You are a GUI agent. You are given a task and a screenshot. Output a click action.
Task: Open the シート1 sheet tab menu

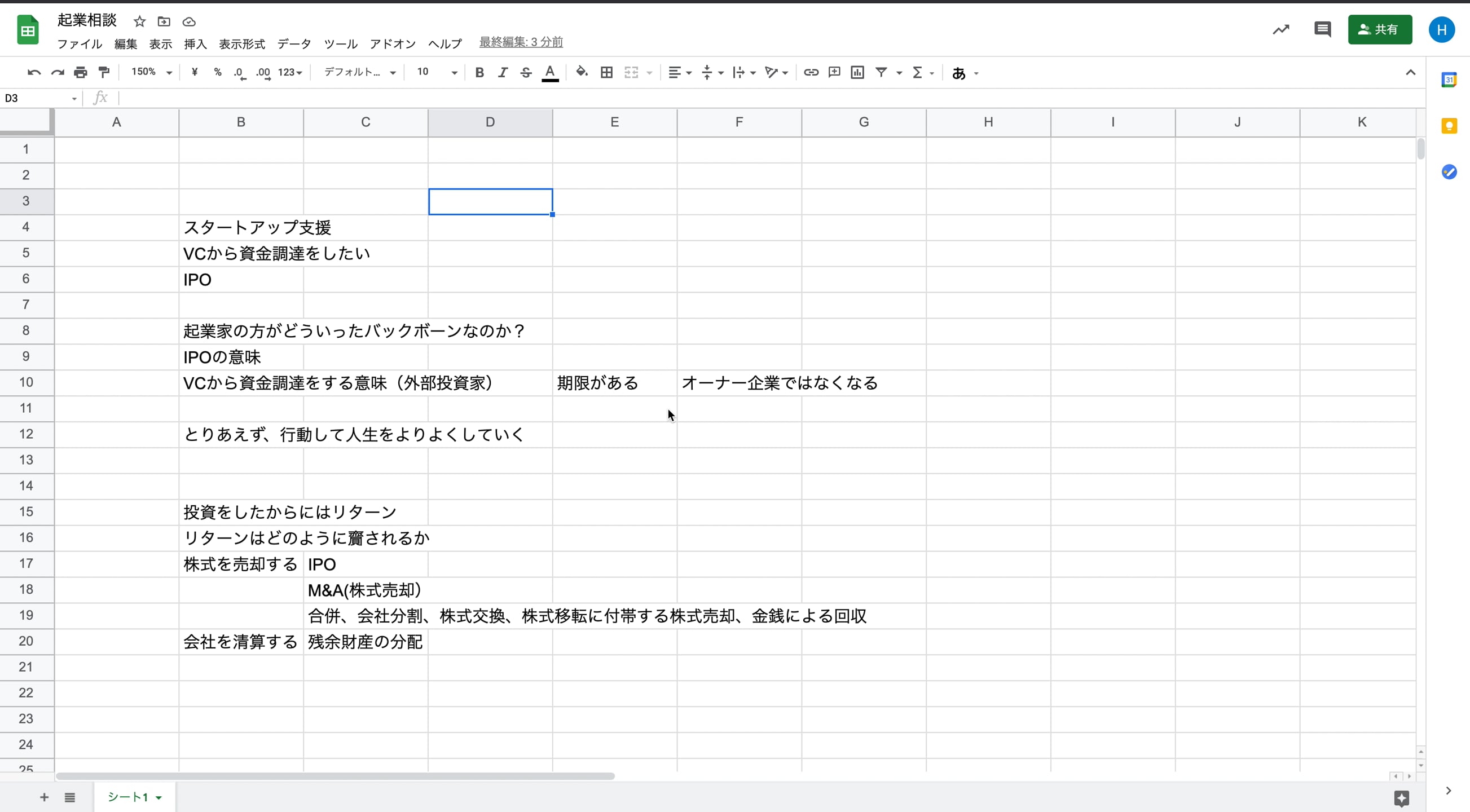pos(158,797)
